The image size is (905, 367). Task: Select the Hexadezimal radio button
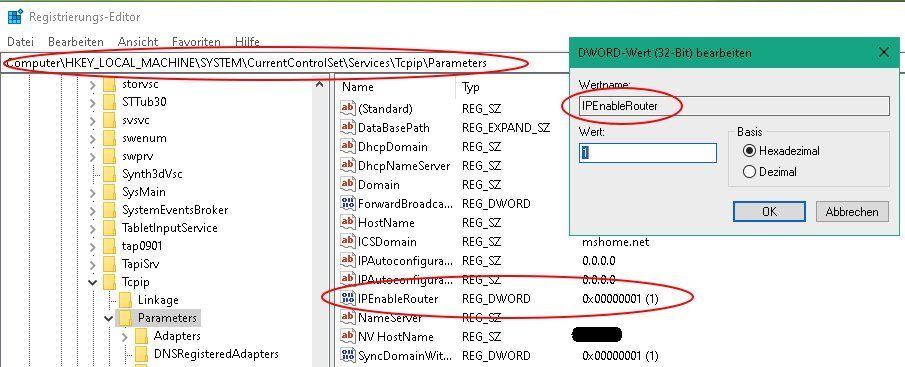(x=750, y=151)
